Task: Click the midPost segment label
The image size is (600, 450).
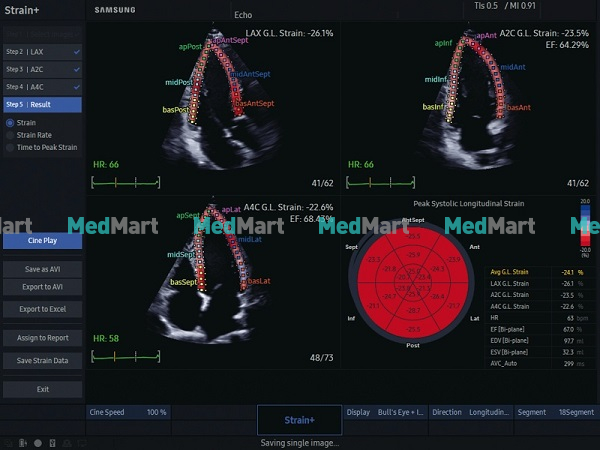Action: [x=179, y=82]
